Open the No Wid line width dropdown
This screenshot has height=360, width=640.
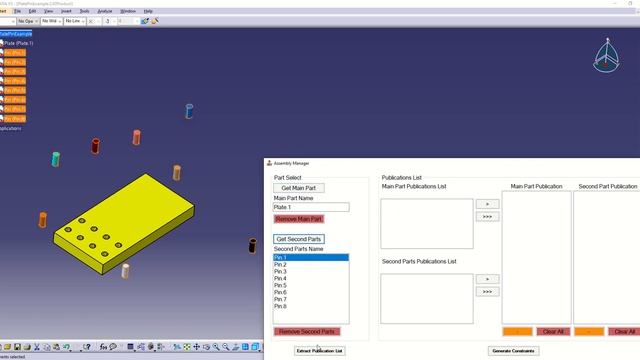pos(51,21)
